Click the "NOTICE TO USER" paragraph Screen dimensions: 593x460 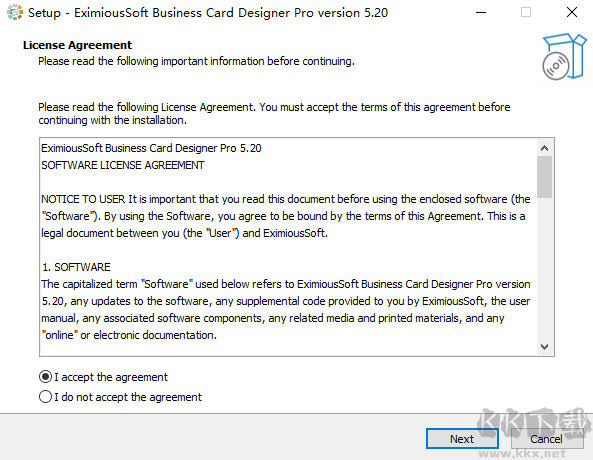tap(286, 216)
